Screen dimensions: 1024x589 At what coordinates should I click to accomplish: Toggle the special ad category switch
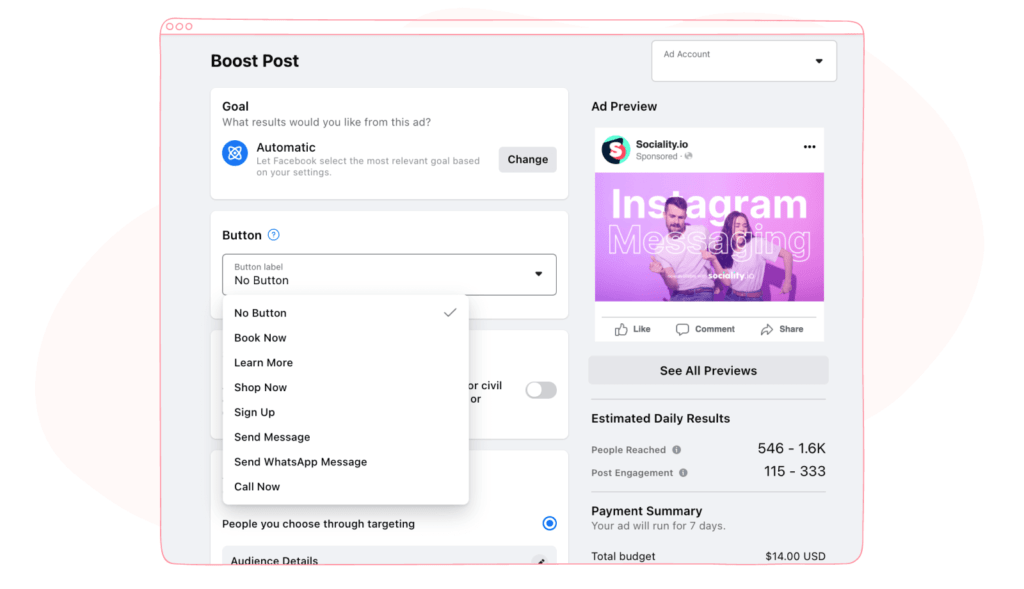[541, 390]
